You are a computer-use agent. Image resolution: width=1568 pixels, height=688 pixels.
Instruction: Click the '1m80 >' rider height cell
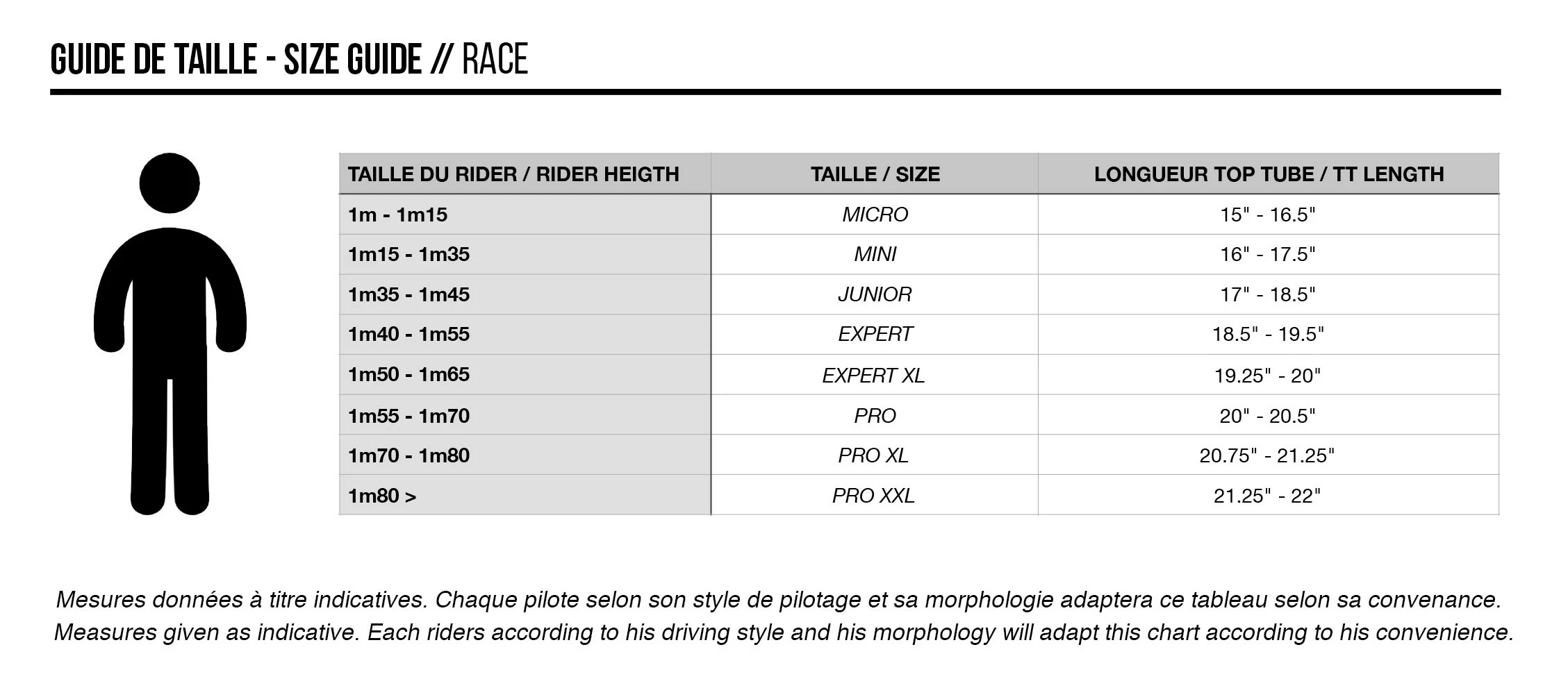382,496
